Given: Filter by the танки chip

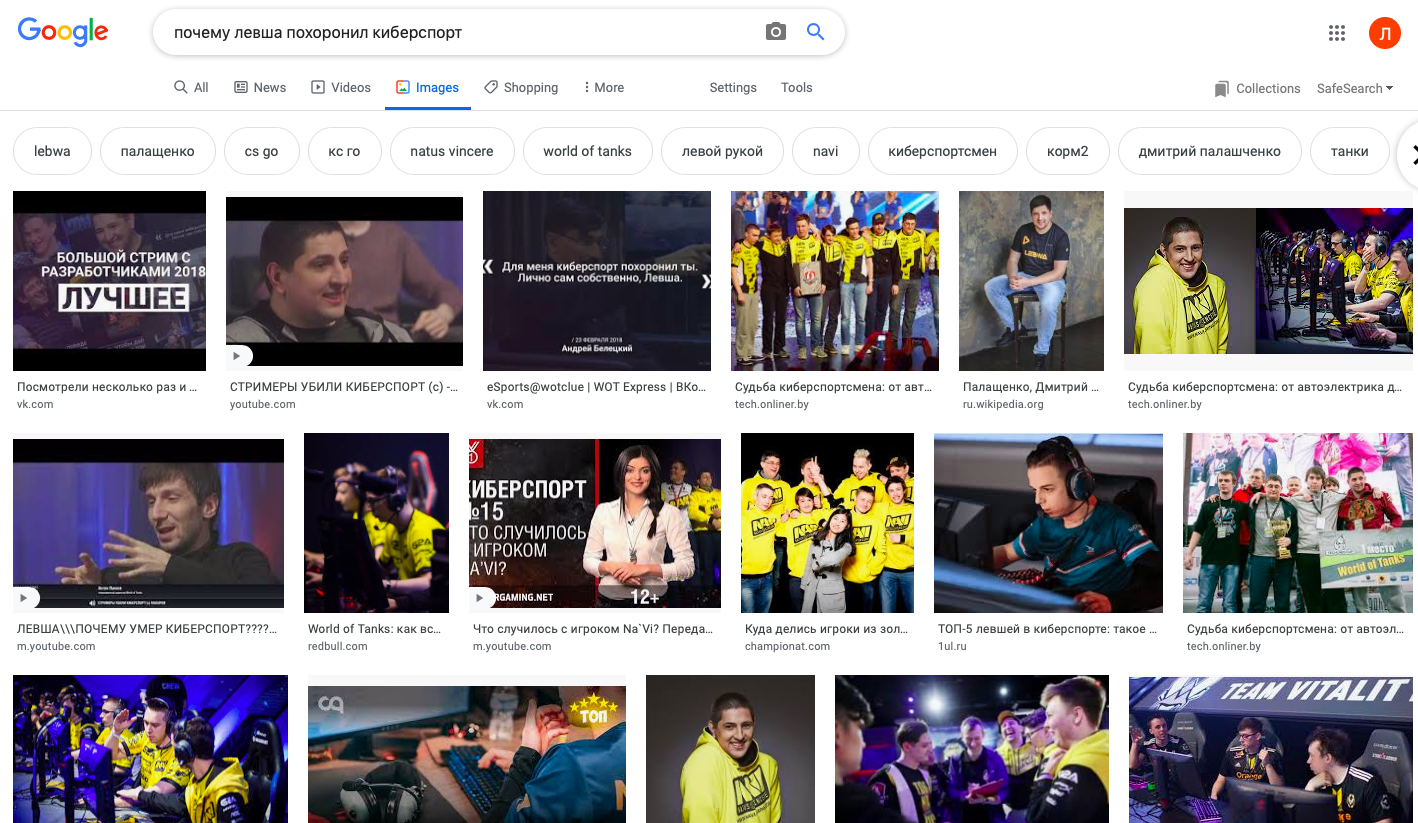Looking at the screenshot, I should (x=1350, y=151).
